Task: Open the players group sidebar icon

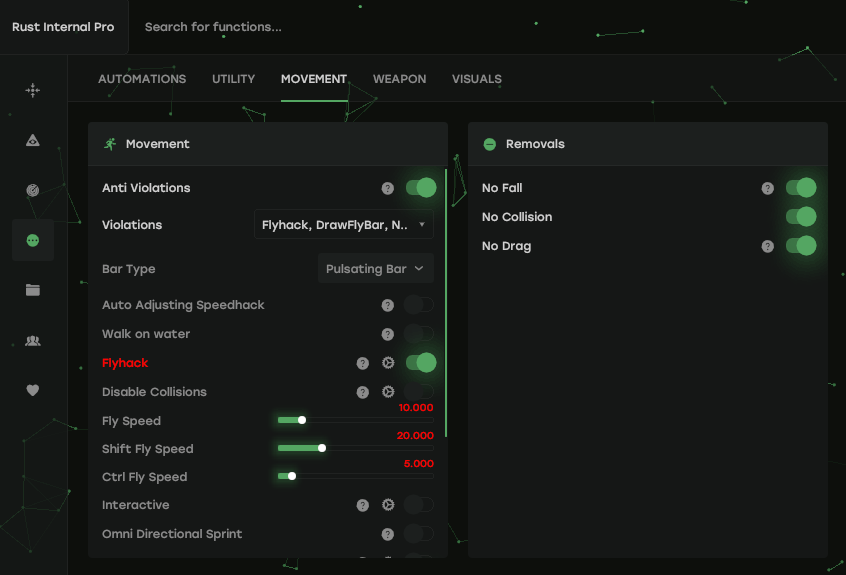Action: tap(32, 340)
